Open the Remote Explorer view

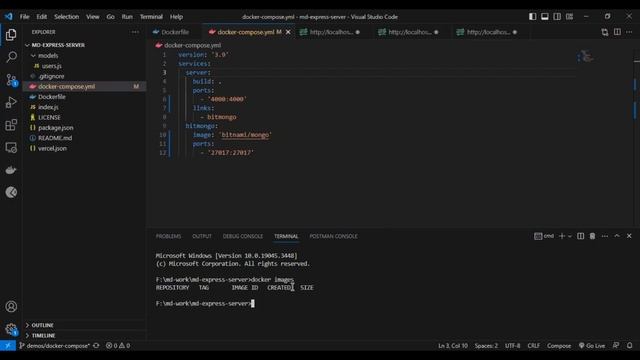(11, 147)
